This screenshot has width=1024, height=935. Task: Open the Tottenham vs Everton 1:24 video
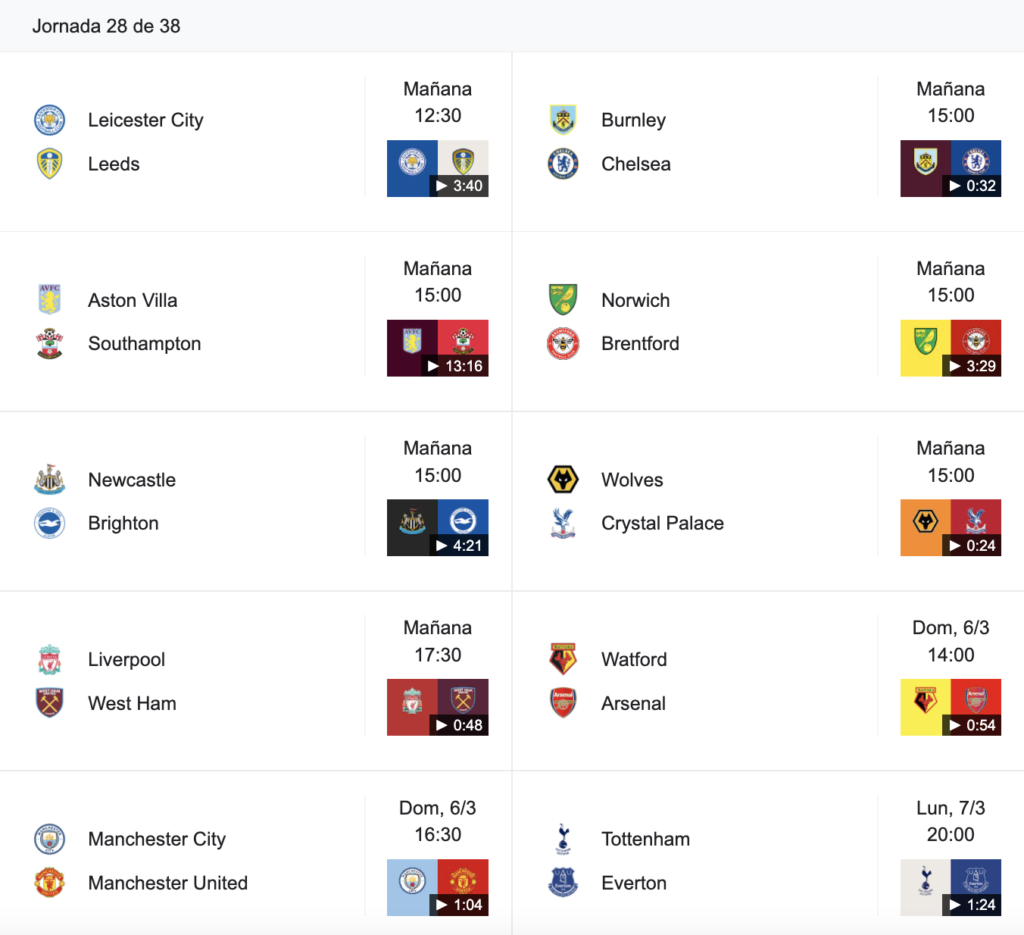pos(951,887)
